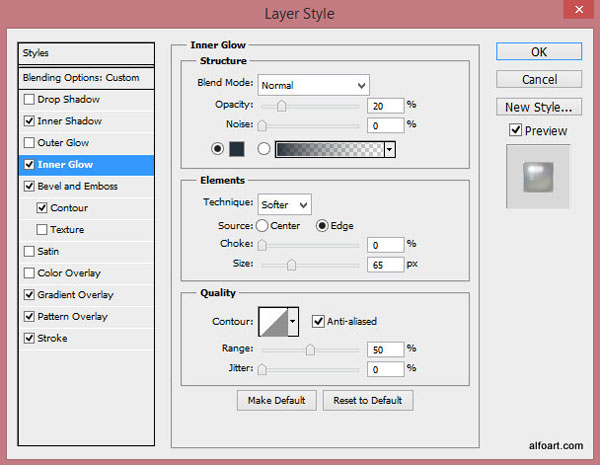Enable the Texture checkbox

tap(42, 230)
